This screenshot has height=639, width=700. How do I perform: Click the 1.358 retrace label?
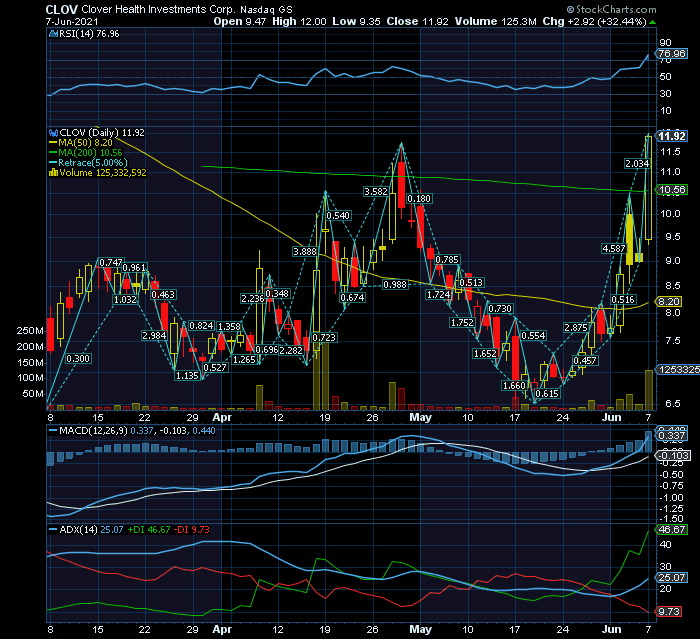tap(229, 327)
